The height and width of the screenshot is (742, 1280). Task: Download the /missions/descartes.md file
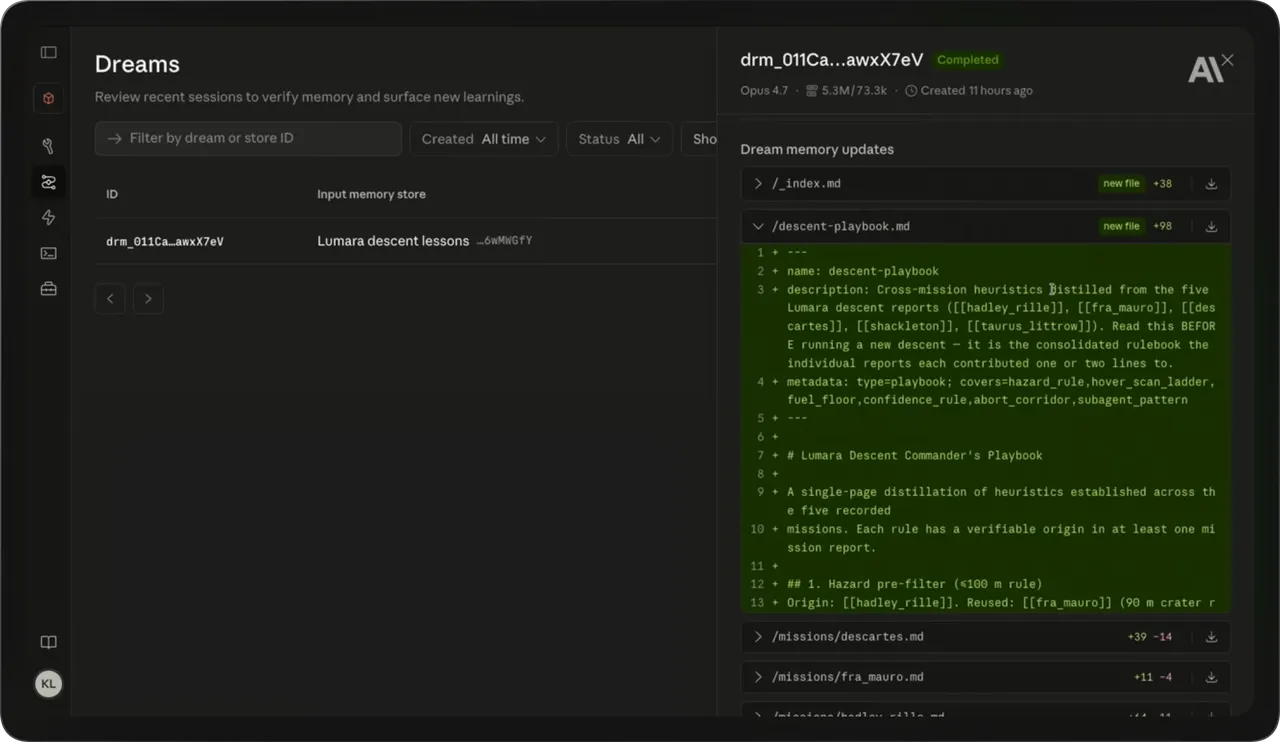1211,637
